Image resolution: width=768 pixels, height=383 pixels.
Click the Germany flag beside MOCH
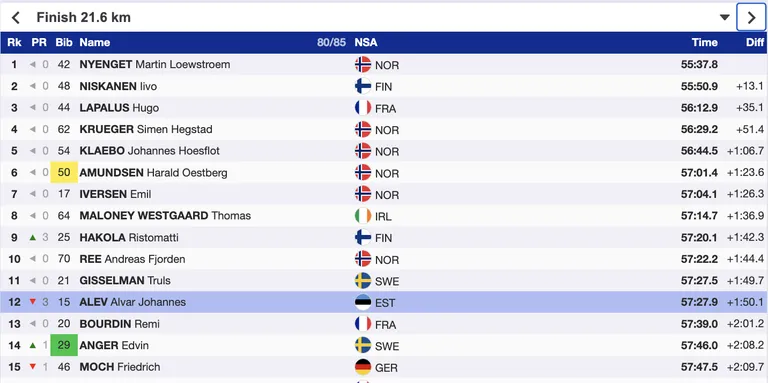point(363,367)
